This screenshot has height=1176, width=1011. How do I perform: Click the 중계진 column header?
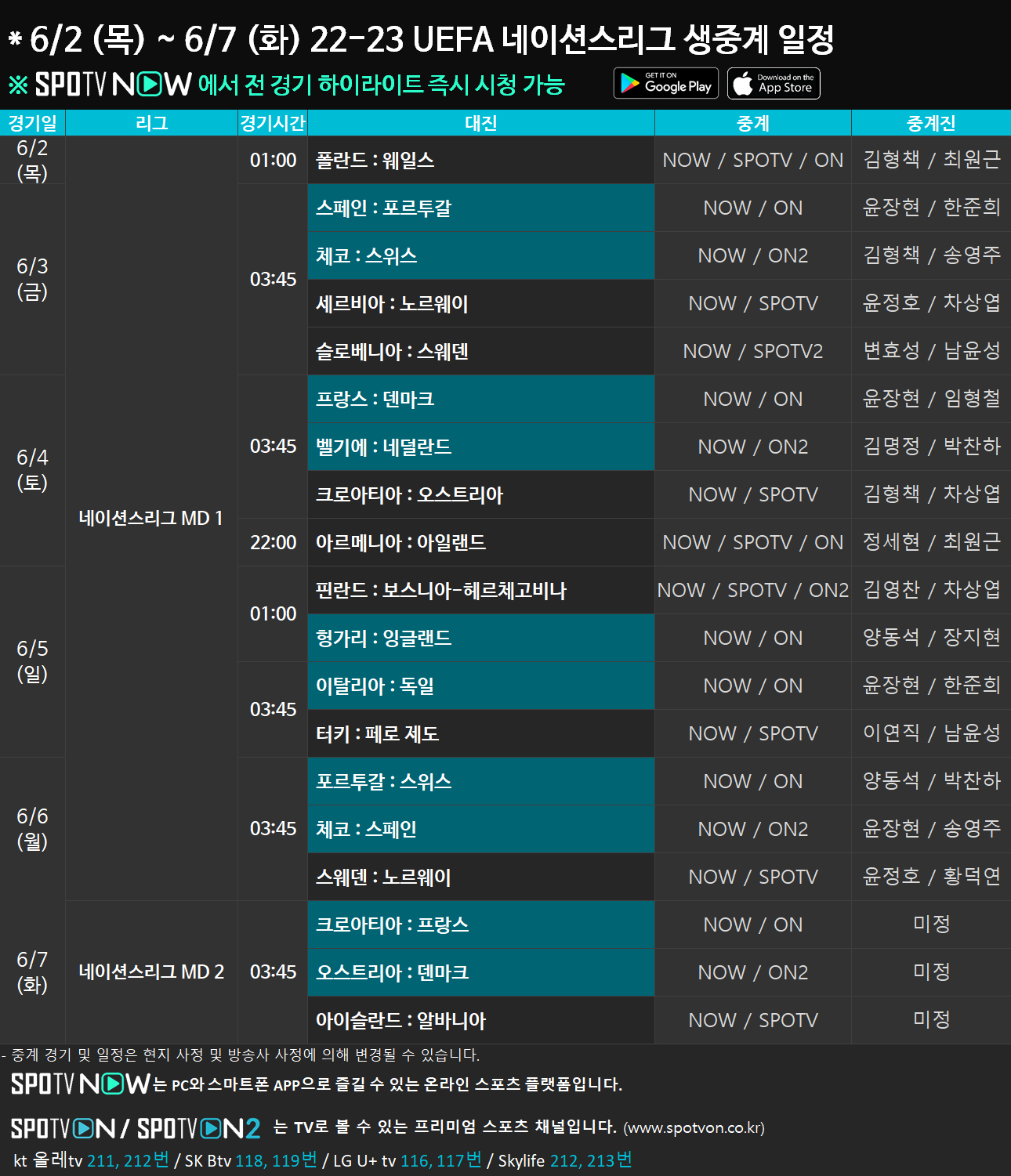(930, 123)
